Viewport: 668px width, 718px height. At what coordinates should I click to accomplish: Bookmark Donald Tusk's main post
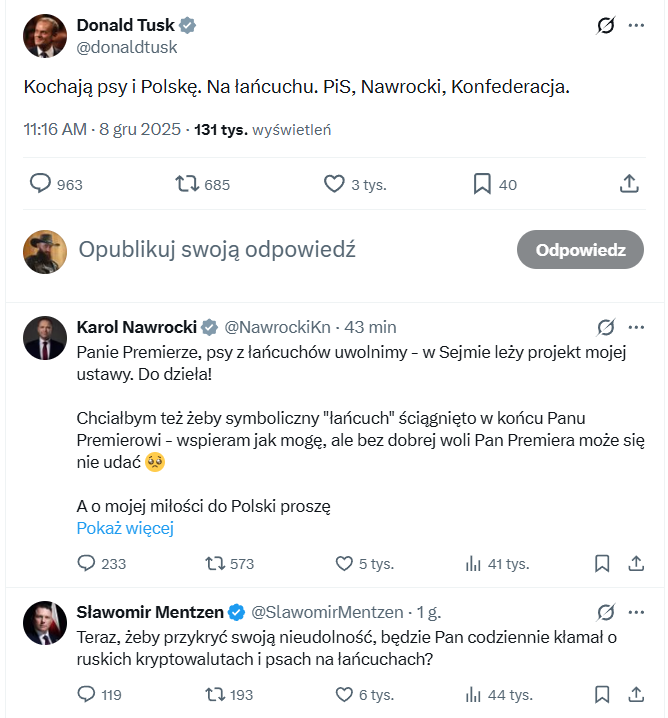[x=482, y=184]
